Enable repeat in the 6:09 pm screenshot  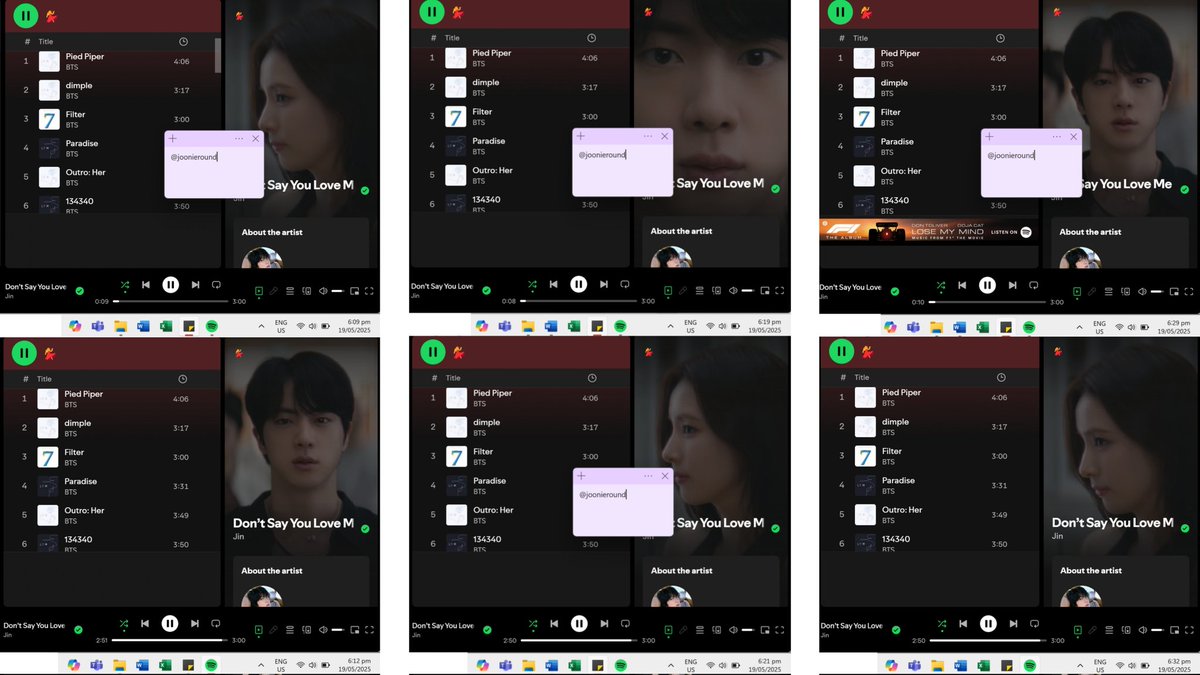pos(216,285)
